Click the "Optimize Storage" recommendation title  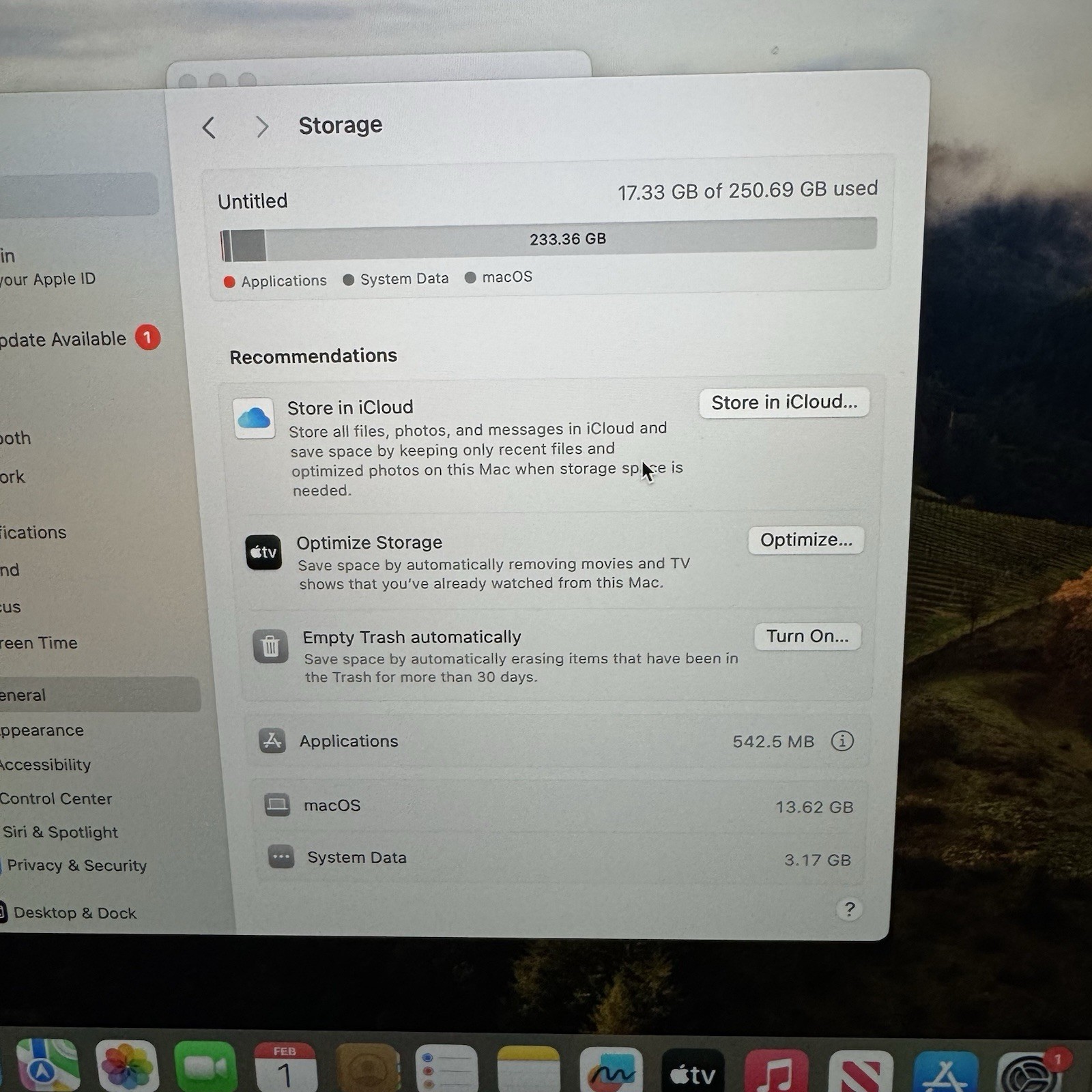tap(369, 543)
